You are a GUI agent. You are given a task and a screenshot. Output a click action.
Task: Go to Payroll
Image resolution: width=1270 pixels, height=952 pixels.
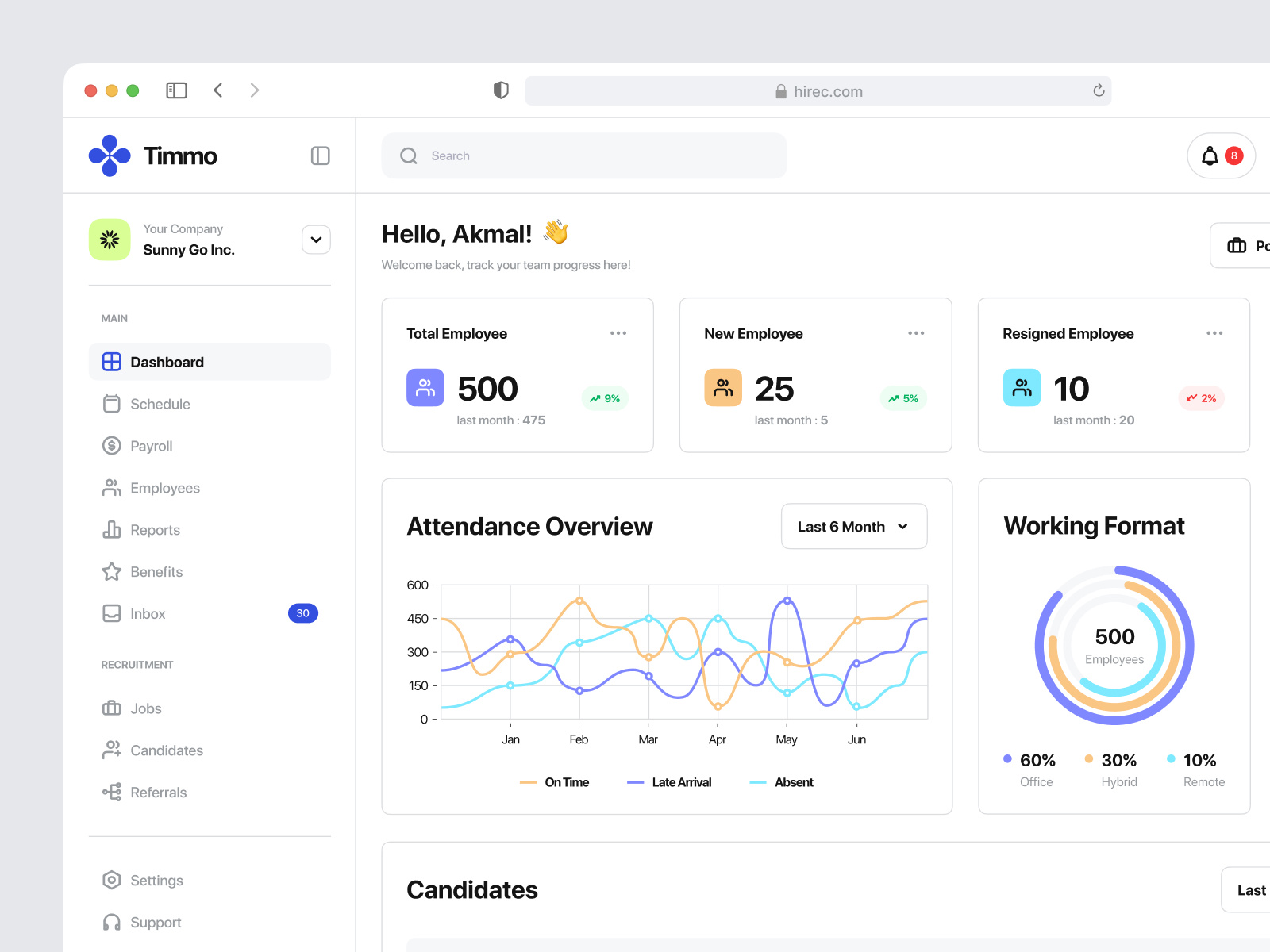210,446
